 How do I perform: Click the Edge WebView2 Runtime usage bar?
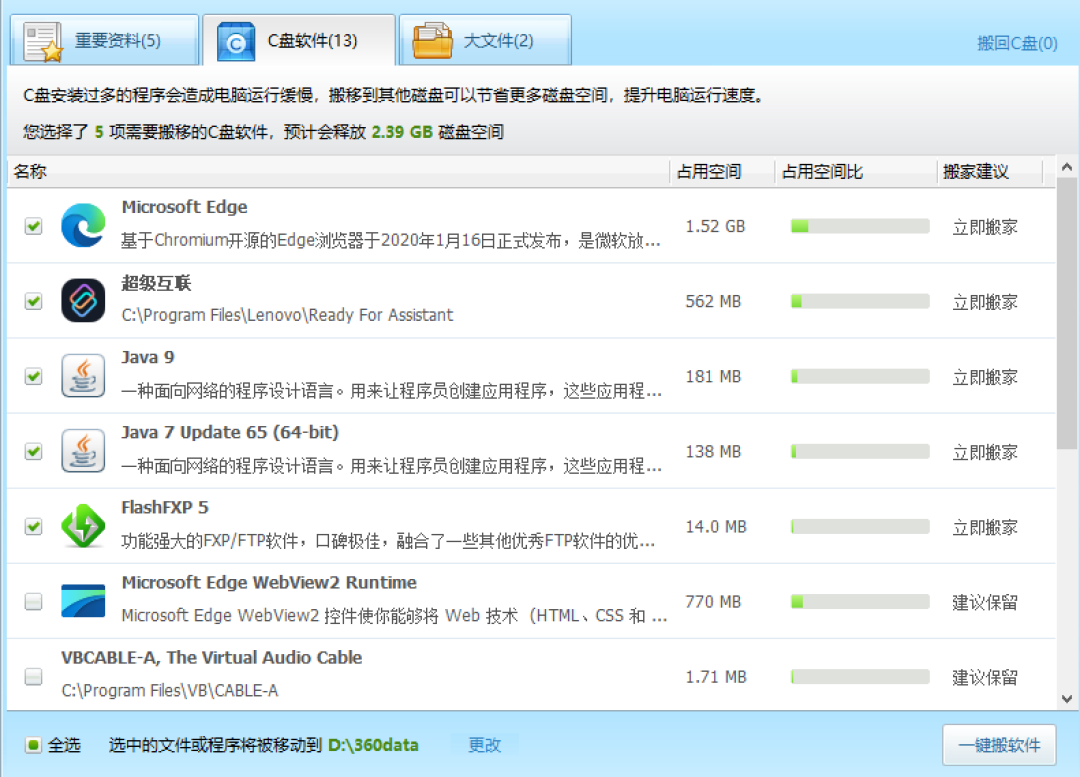(860, 601)
